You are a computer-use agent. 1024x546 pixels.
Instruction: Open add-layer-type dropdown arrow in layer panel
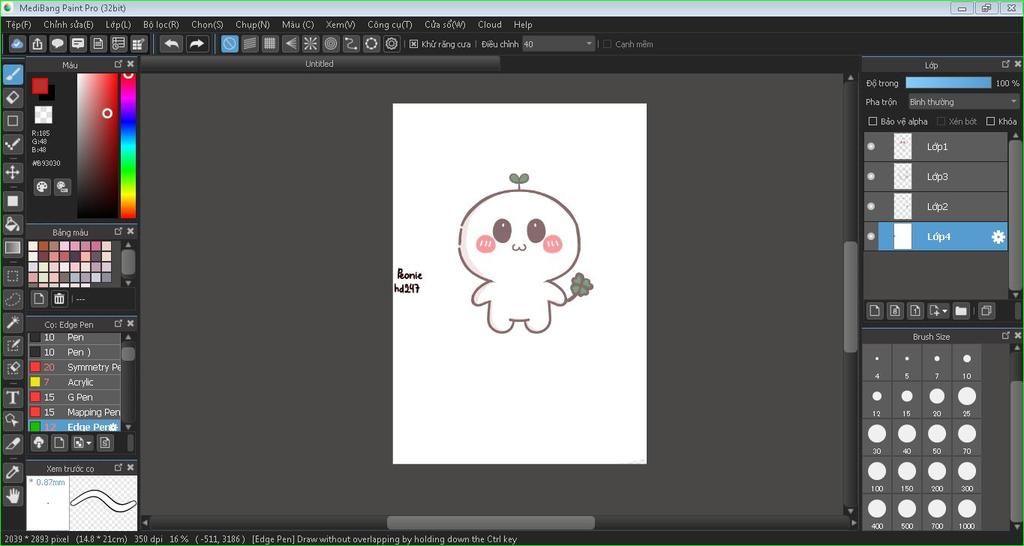[x=945, y=312]
